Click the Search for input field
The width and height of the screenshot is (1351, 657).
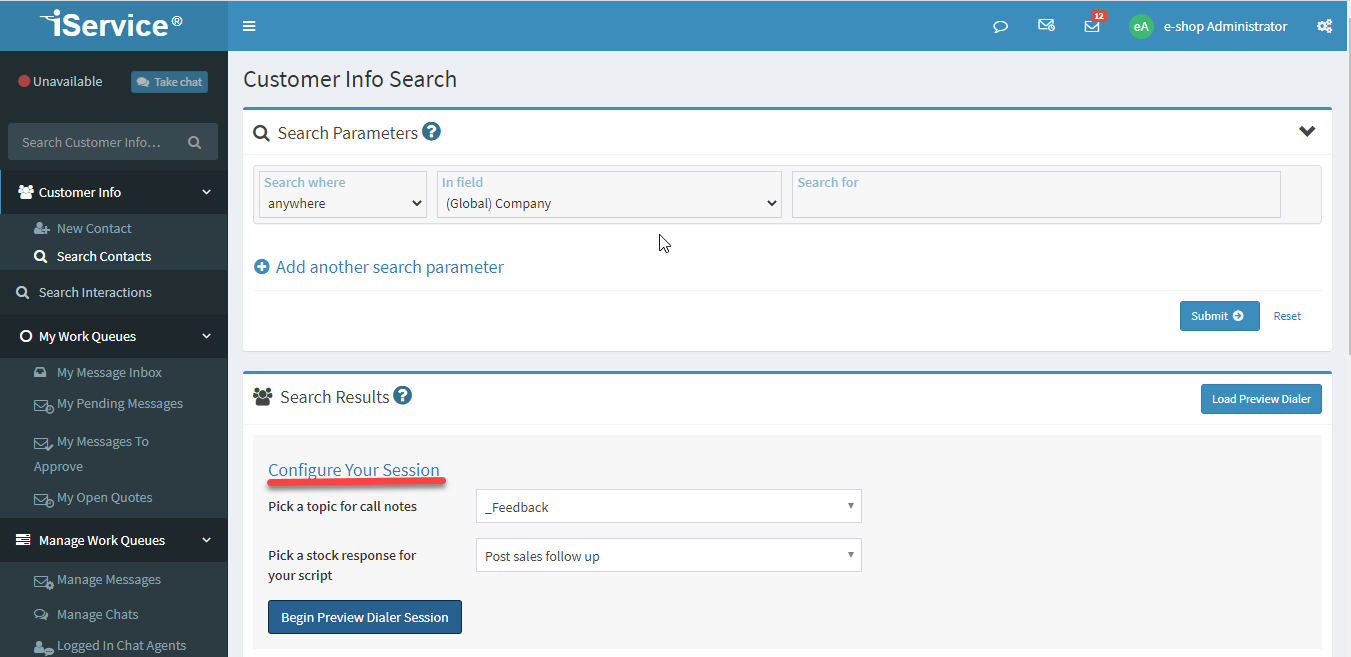tap(1036, 194)
